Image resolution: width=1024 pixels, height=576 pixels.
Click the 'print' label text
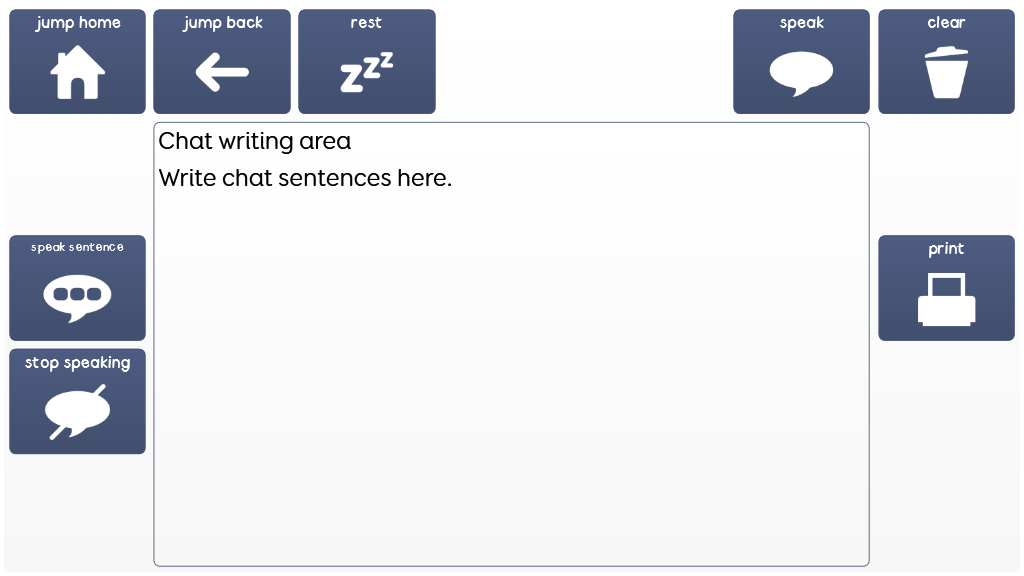coord(946,249)
